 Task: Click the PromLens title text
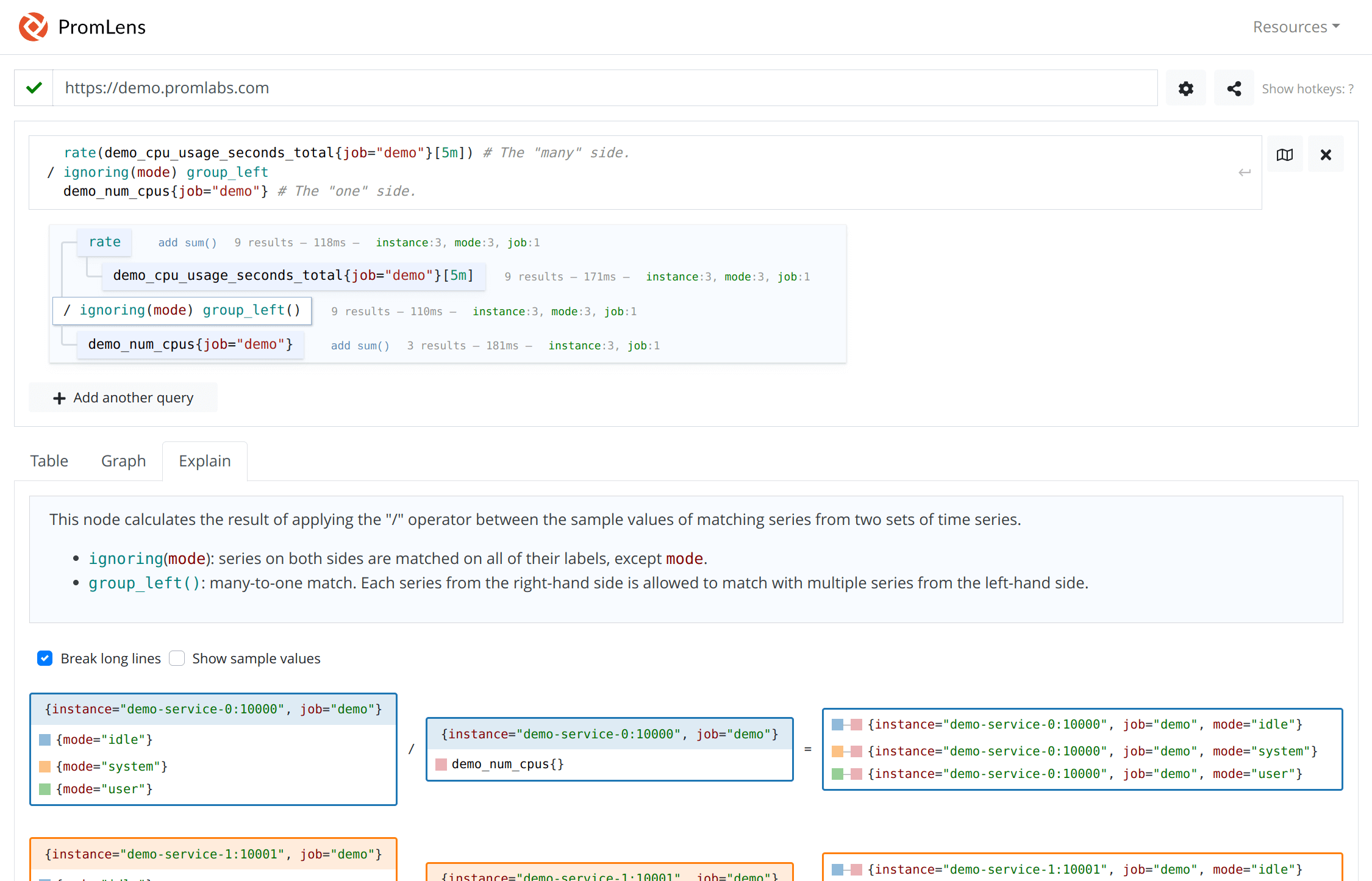(x=102, y=27)
